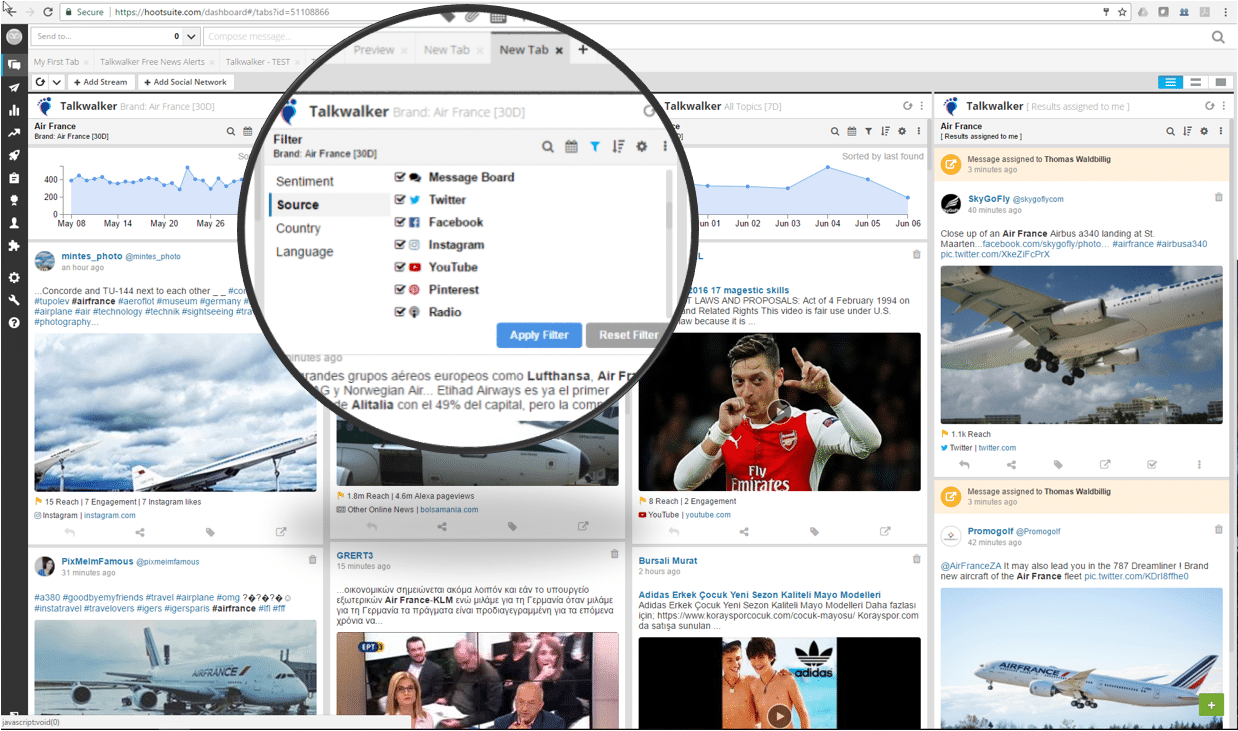Click the owl profile avatar
The width and height of the screenshot is (1238, 731).
pos(13,36)
